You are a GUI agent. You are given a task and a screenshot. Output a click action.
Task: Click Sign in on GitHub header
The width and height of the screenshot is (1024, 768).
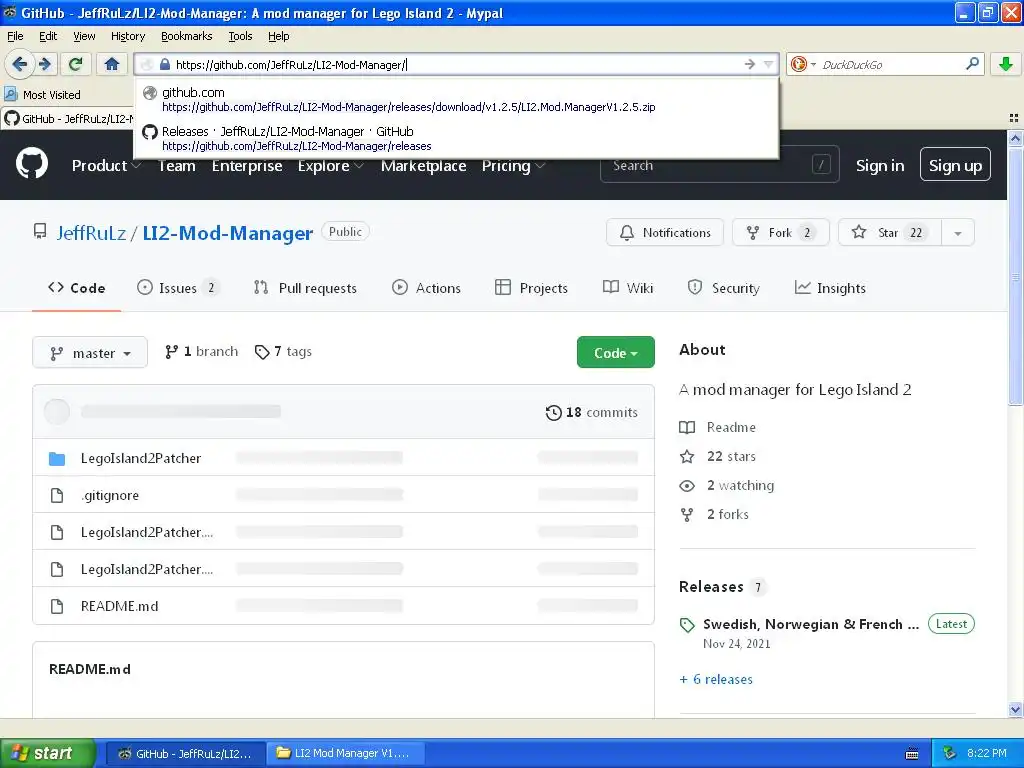880,166
